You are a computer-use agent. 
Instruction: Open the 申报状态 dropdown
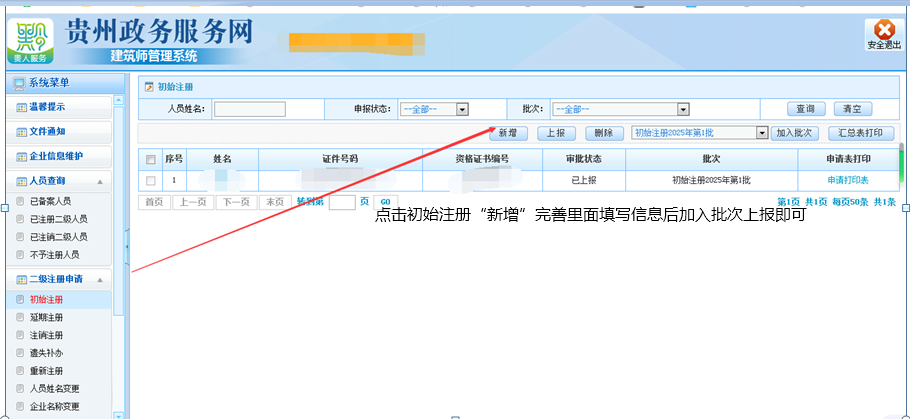point(462,109)
